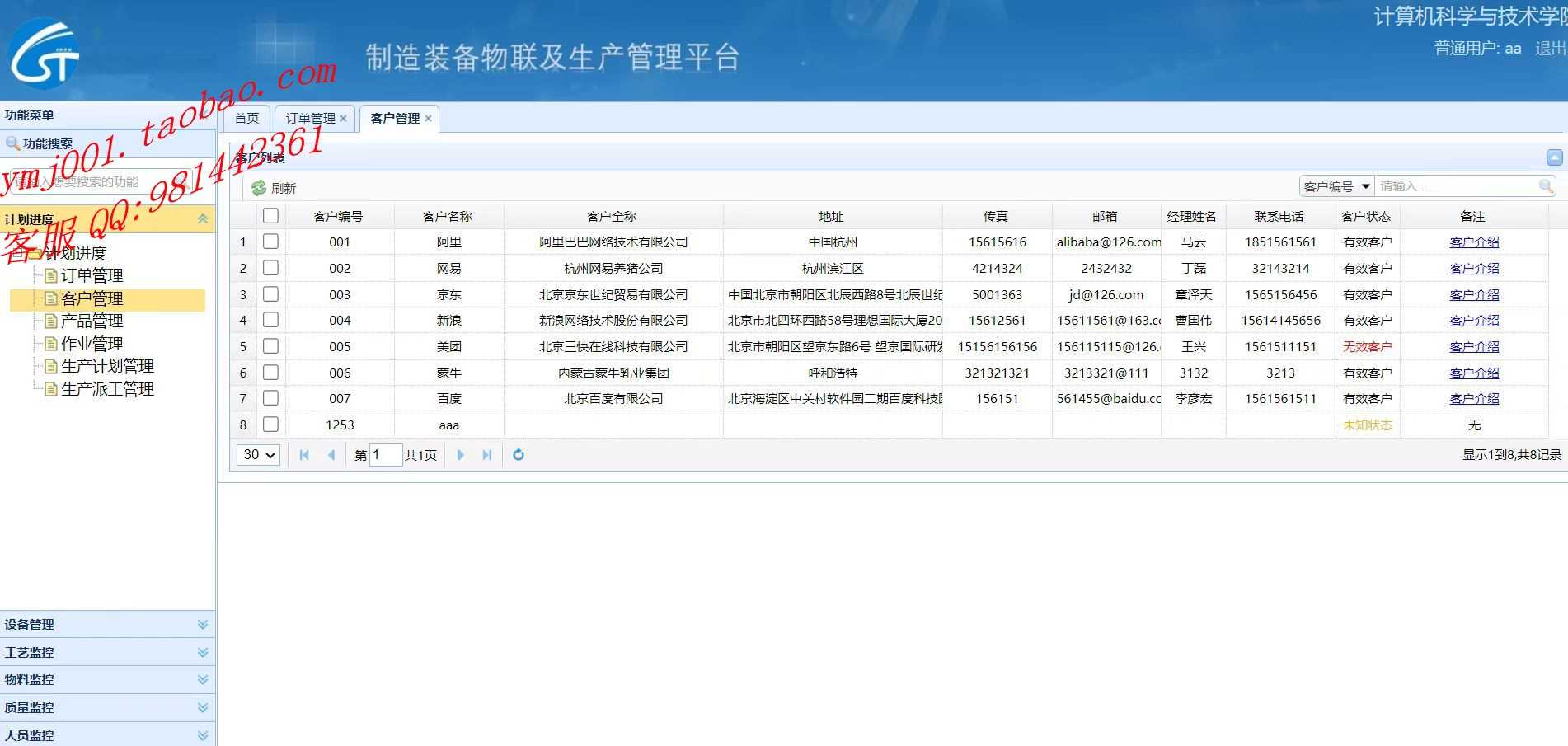Expand the 工艺监控 panel

point(203,652)
